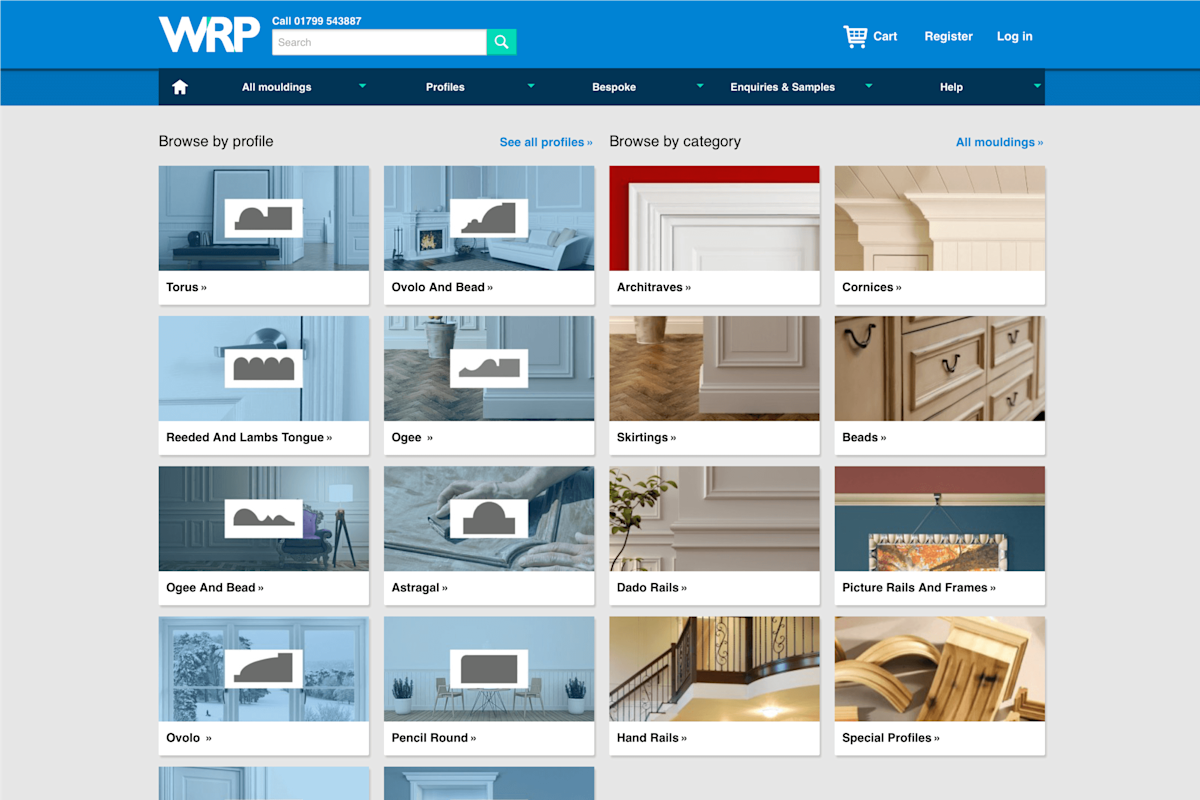This screenshot has height=800, width=1200.
Task: Select the Torus profile shape icon
Action: [x=263, y=218]
